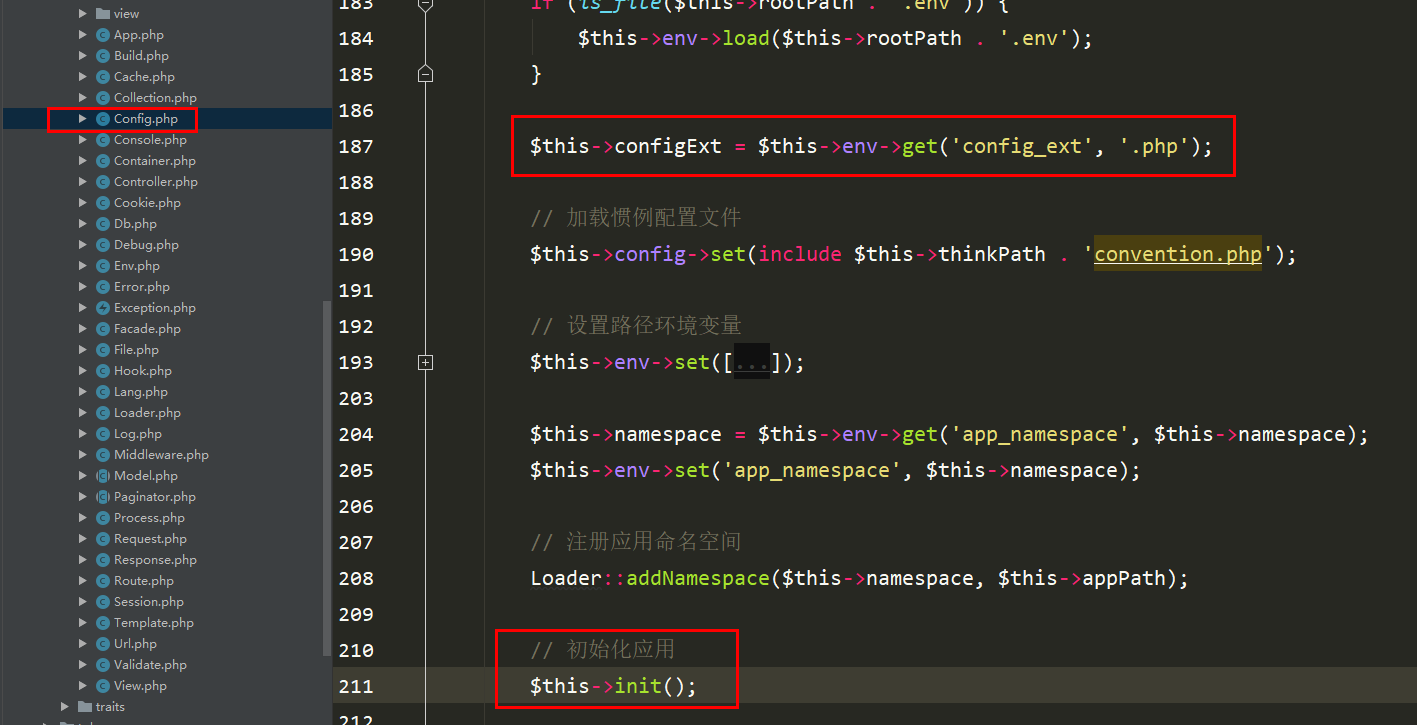Click the comment on line 207
The height and width of the screenshot is (725, 1417).
click(636, 542)
